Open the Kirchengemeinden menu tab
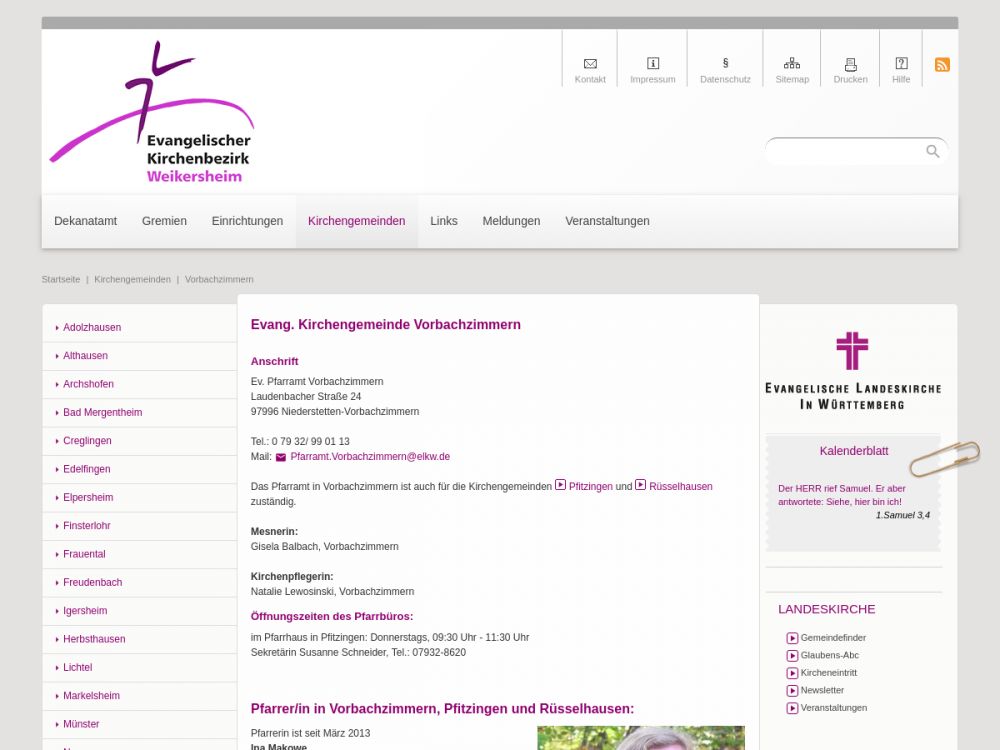 click(x=356, y=221)
